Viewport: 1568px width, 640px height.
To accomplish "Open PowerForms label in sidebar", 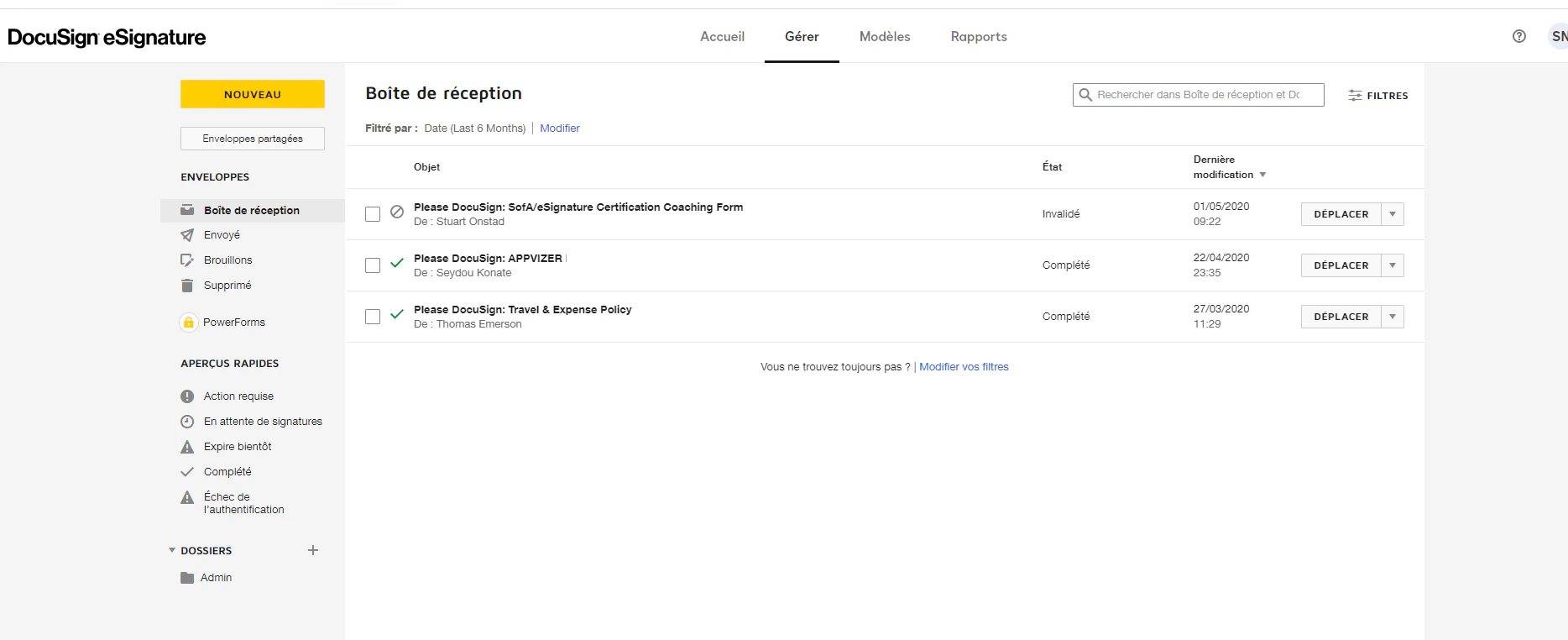I will [x=234, y=323].
